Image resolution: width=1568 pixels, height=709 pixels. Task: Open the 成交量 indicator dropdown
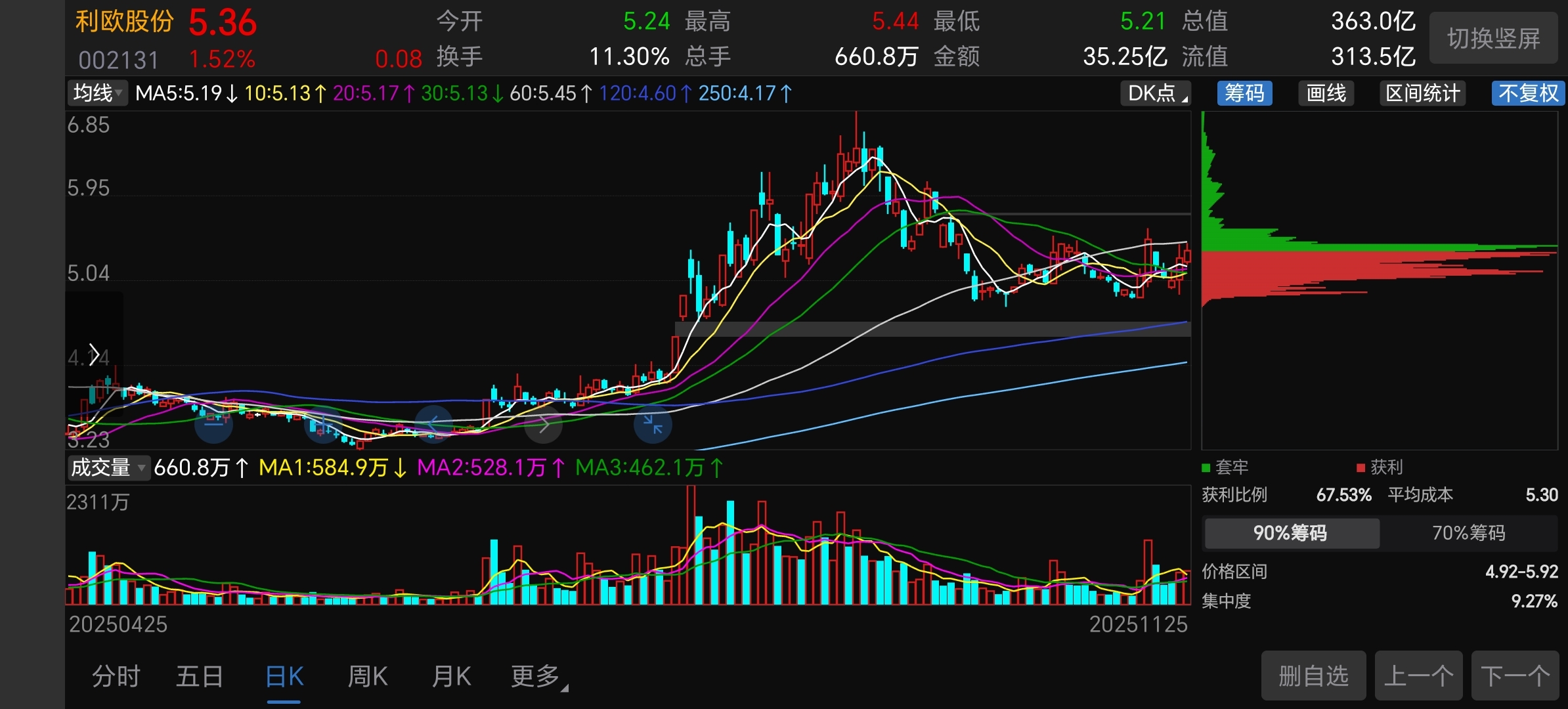pyautogui.click(x=108, y=467)
